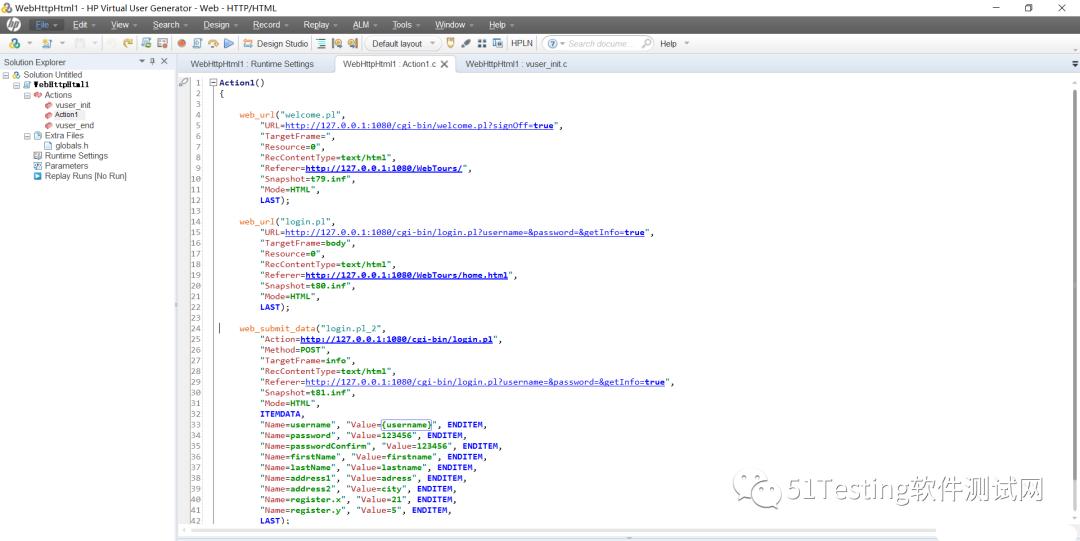Click the HP logo icon

(x=13, y=25)
